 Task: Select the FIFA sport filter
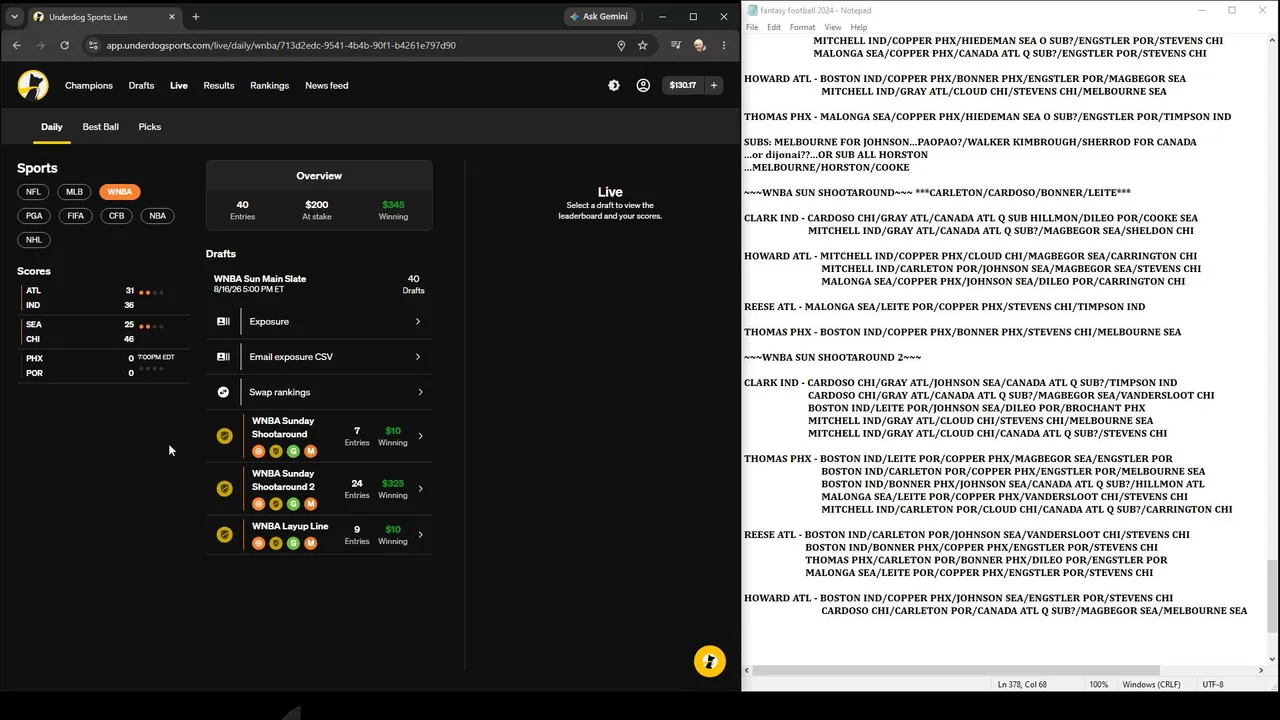pos(76,216)
